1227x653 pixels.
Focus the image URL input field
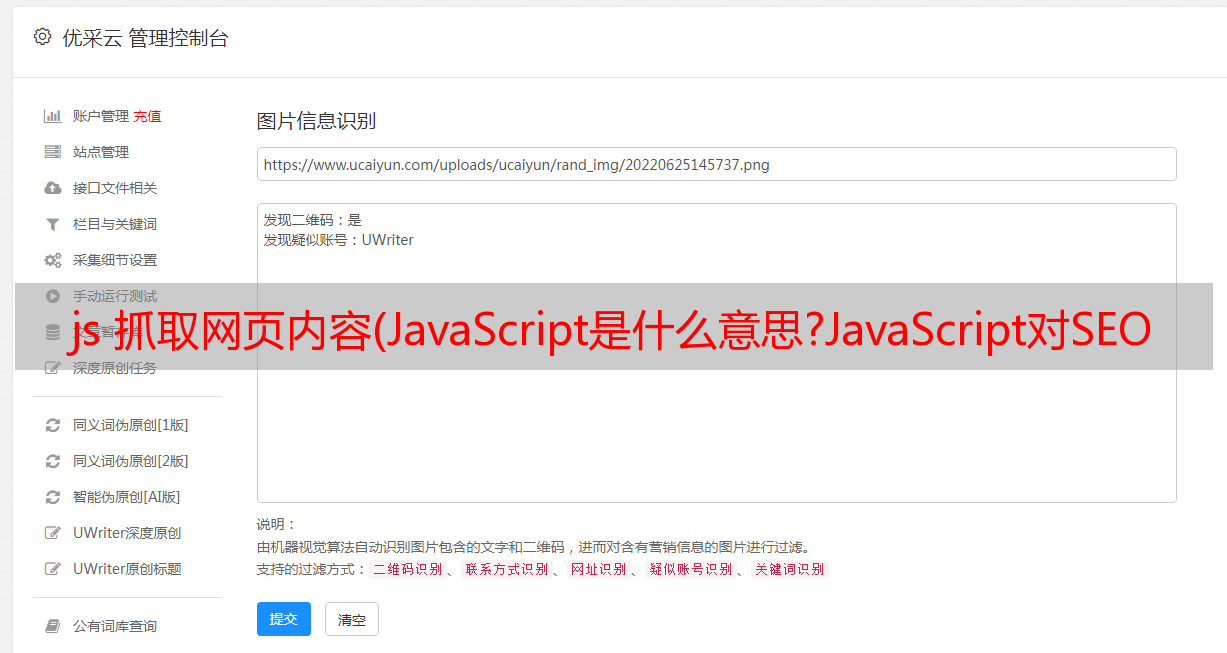[716, 164]
